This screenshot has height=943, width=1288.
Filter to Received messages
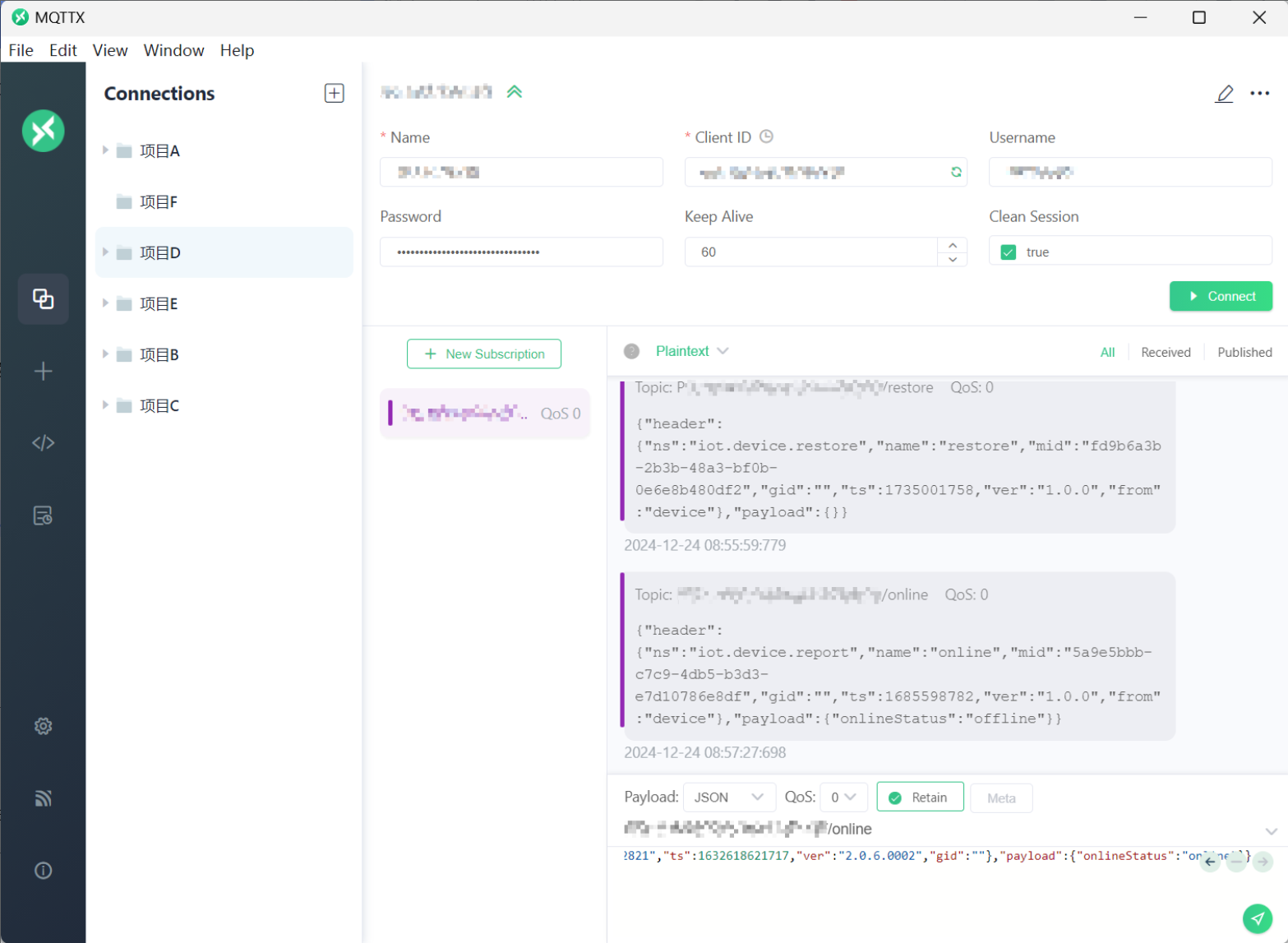(x=1166, y=352)
